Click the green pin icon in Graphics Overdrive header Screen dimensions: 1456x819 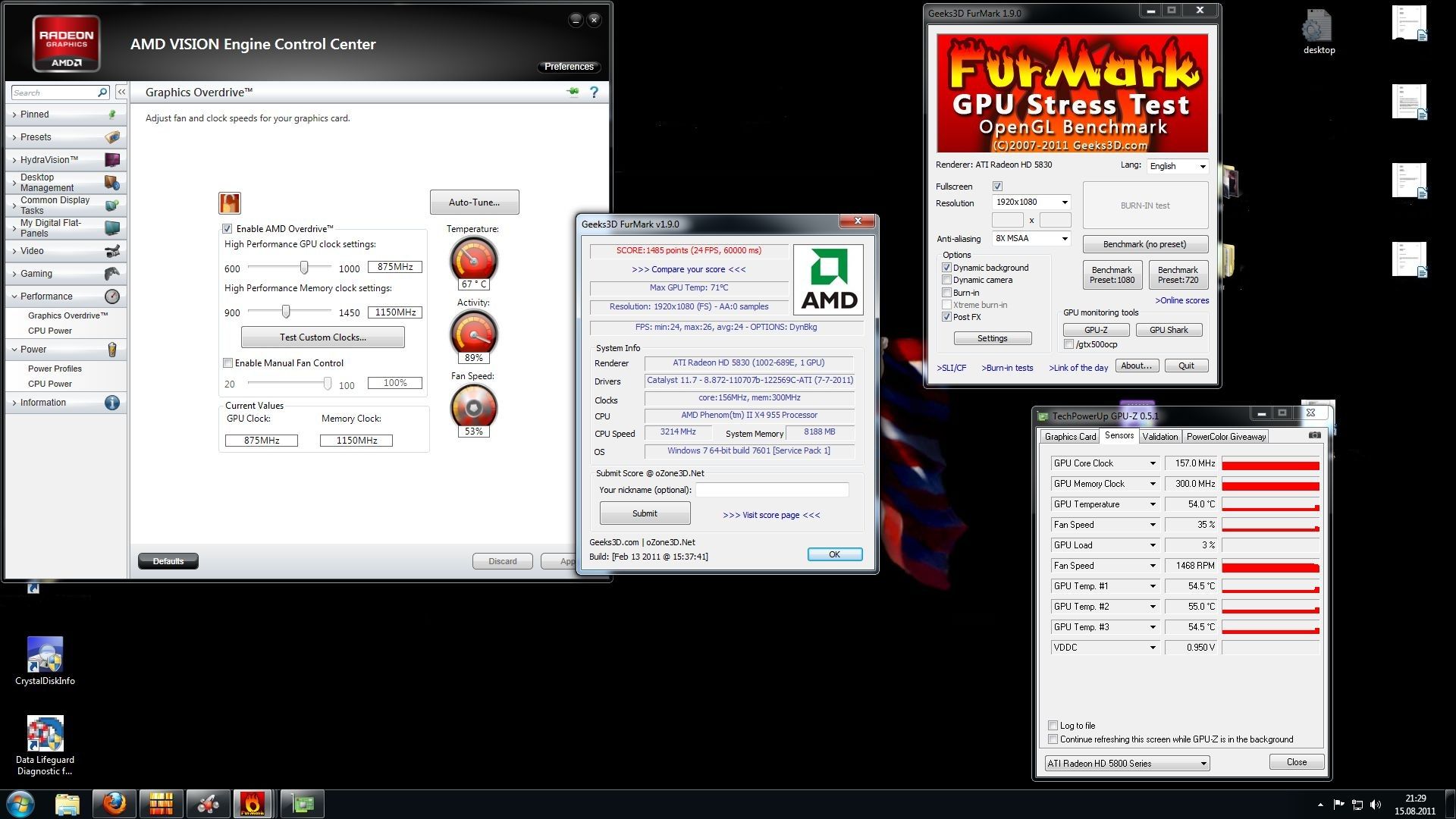pos(573,93)
